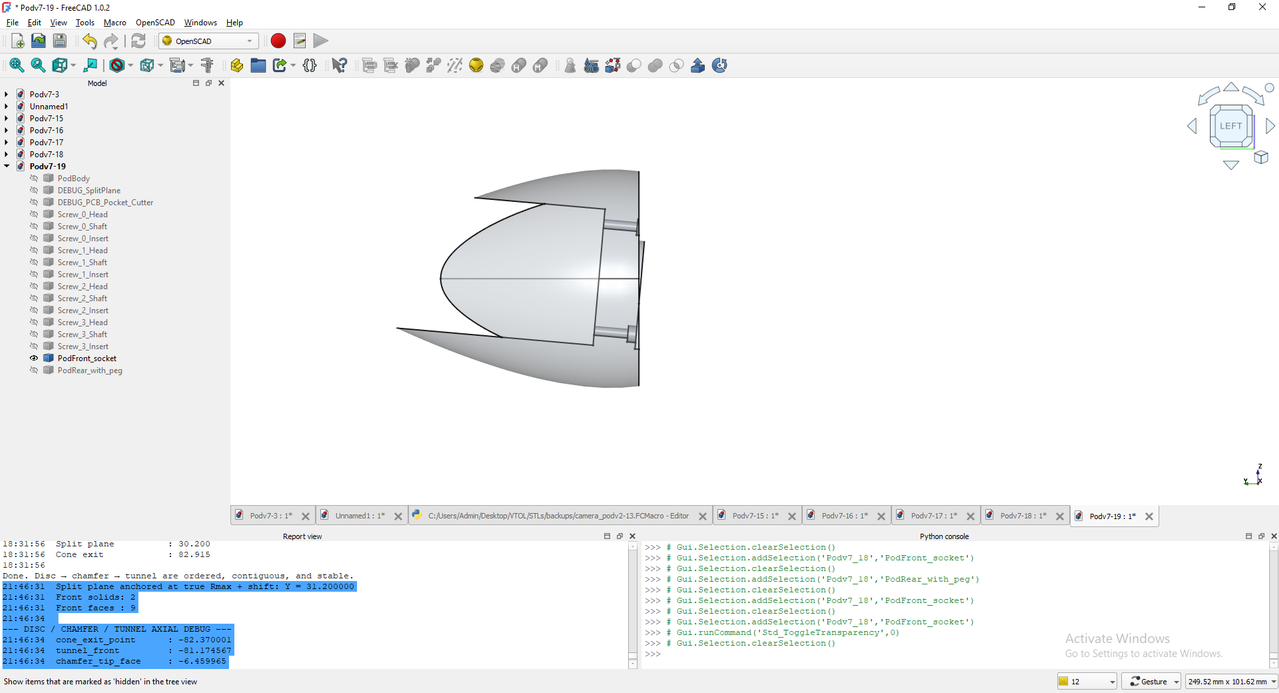Click the dimensions readout 249.52 mm x 101.62 mm
This screenshot has width=1279, height=693.
coord(1229,681)
